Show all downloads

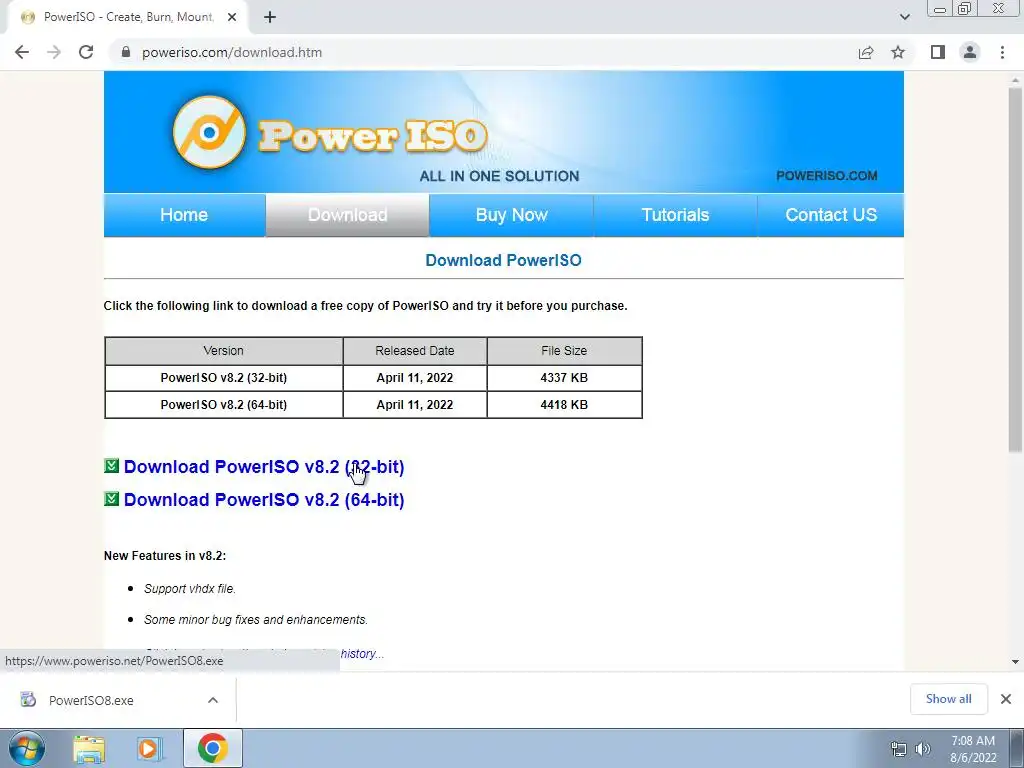(x=948, y=699)
